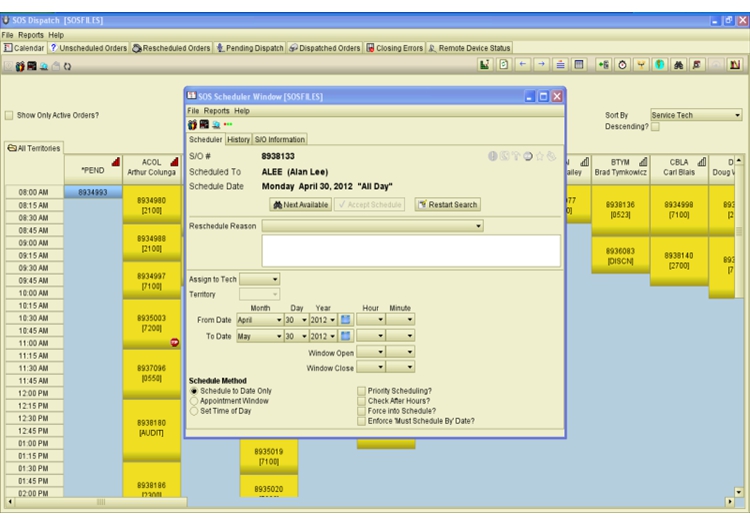This screenshot has width=750, height=525.
Task: Click the Next Available button
Action: click(300, 205)
